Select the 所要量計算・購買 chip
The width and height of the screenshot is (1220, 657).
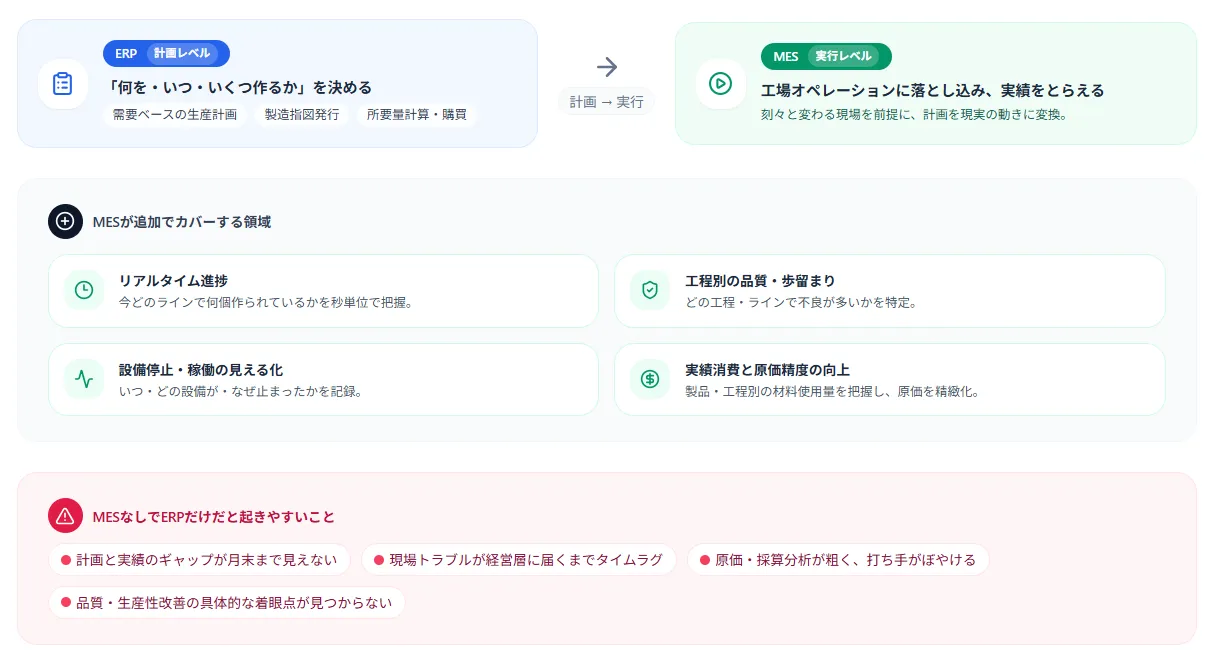click(x=417, y=115)
